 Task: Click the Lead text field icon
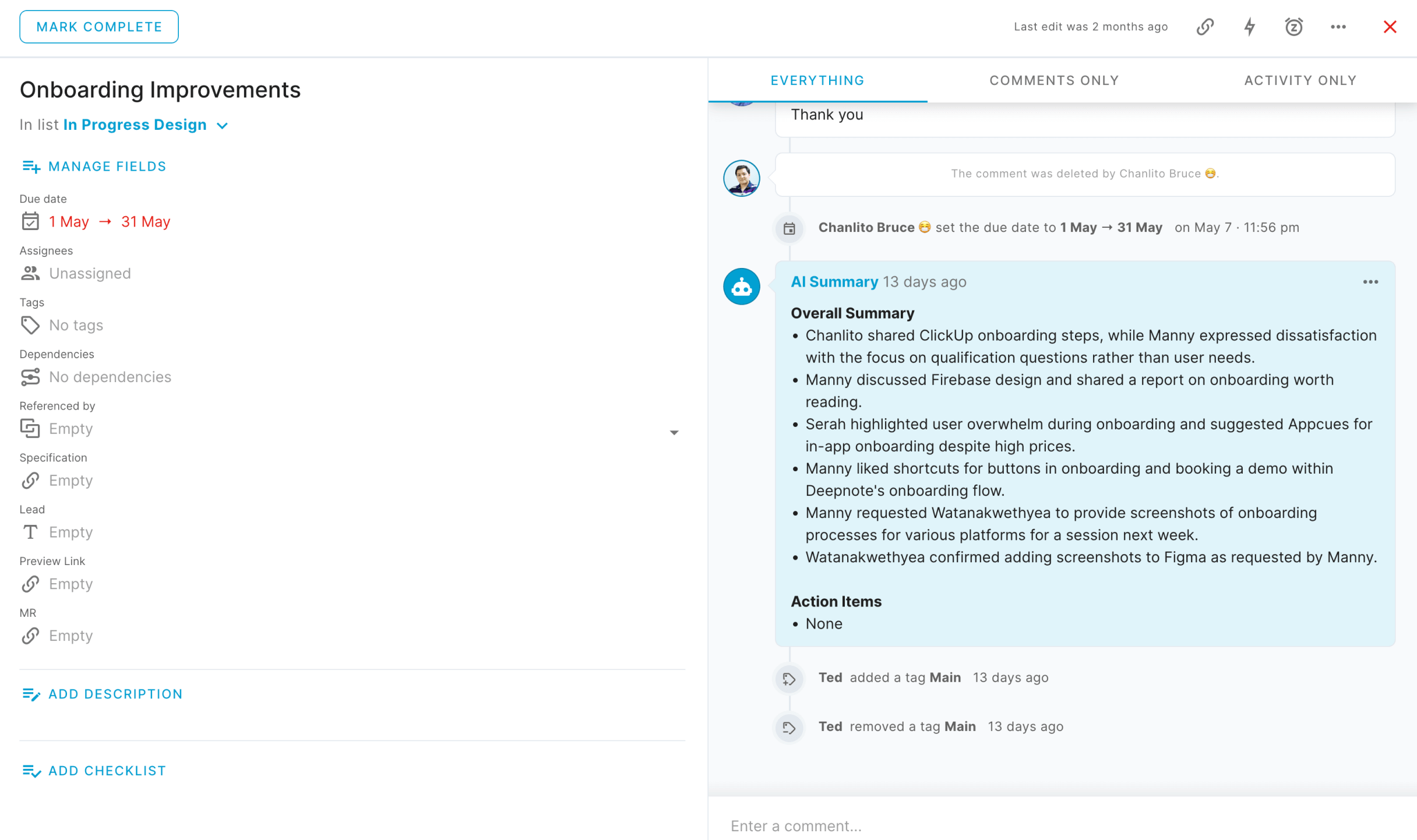[x=30, y=532]
